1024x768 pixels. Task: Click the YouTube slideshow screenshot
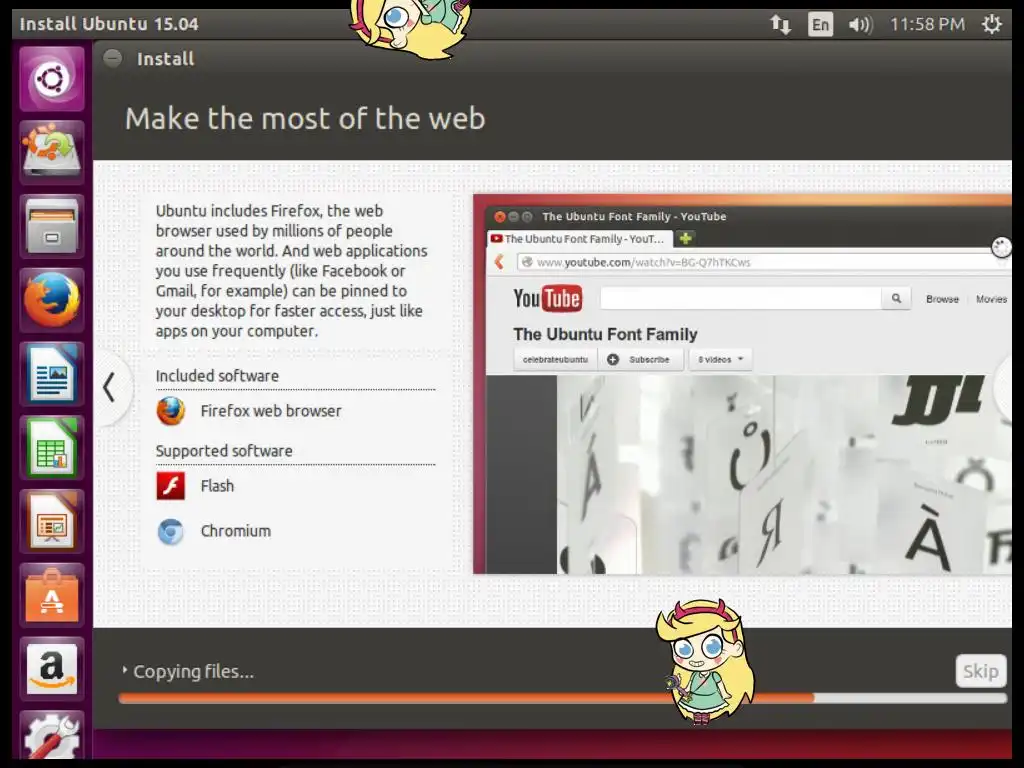click(743, 384)
